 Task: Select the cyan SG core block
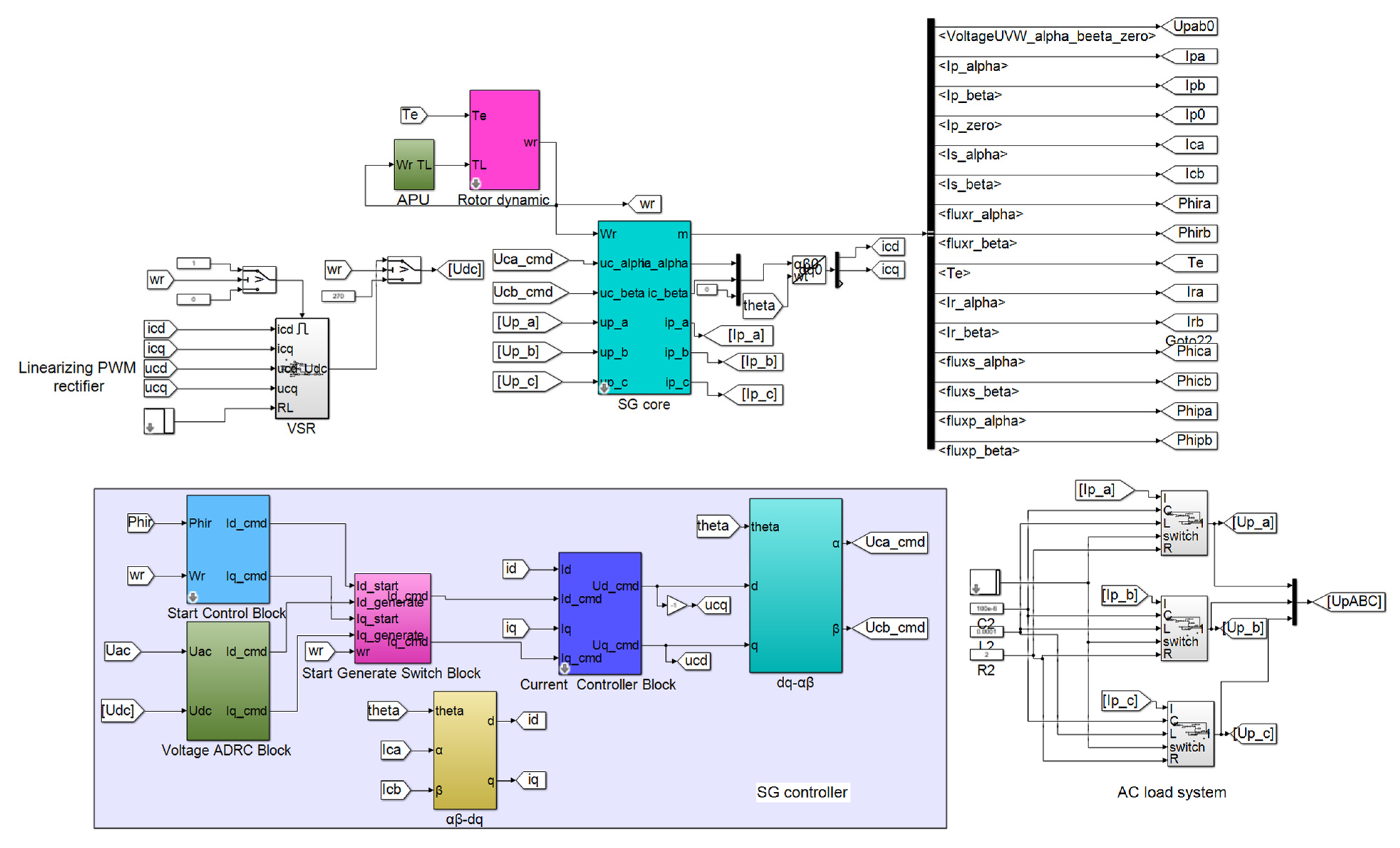[x=644, y=308]
